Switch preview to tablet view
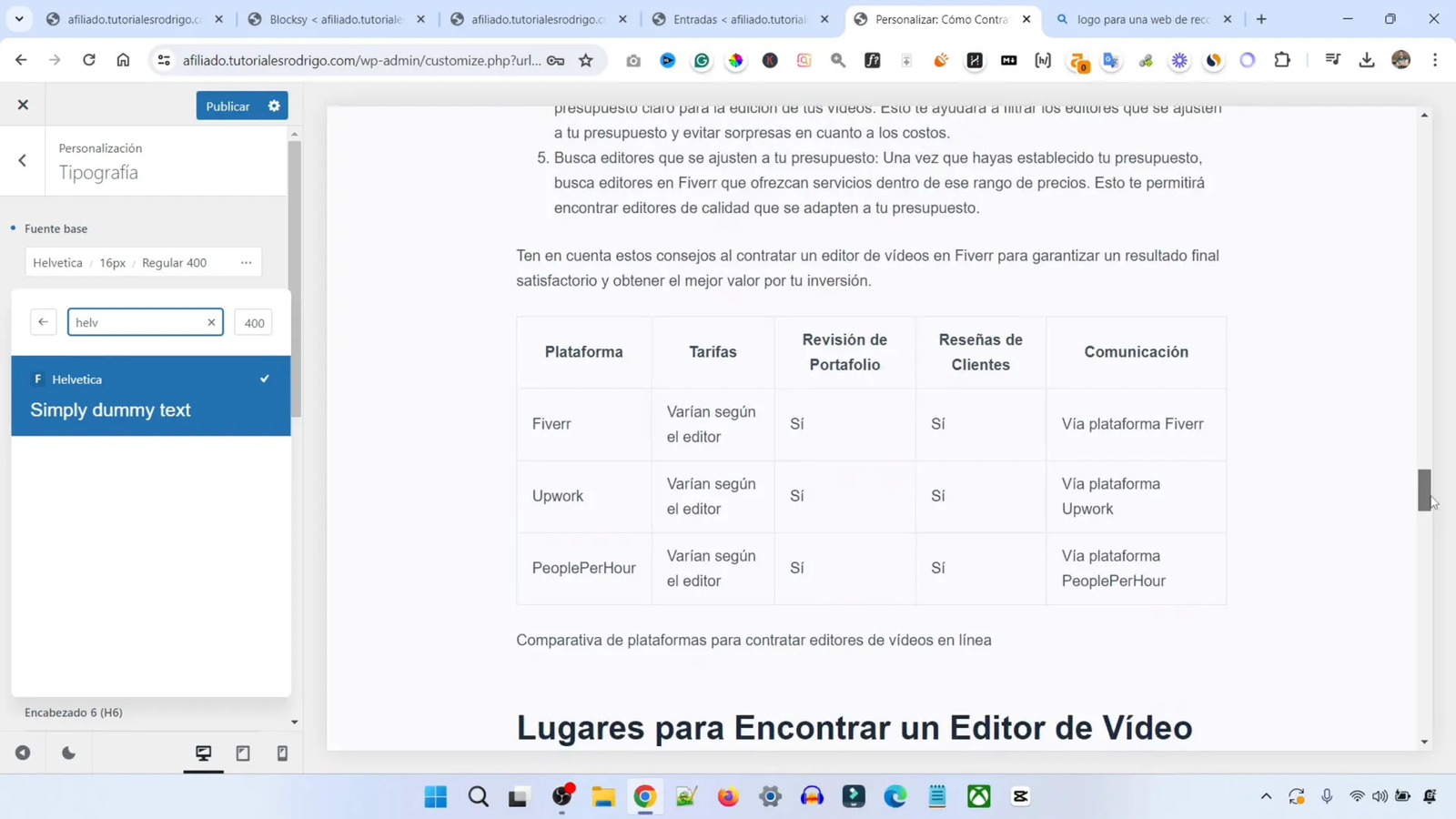1456x819 pixels. [x=242, y=753]
